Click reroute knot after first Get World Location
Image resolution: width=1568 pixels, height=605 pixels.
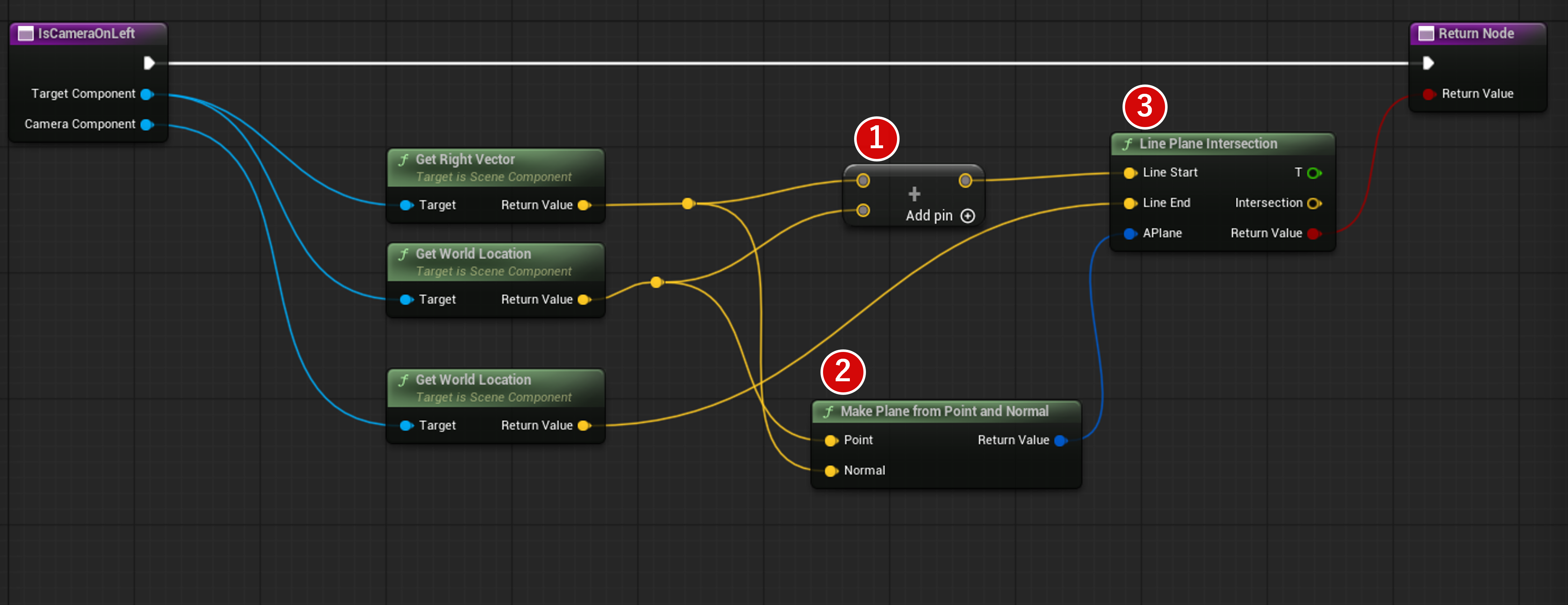click(656, 282)
